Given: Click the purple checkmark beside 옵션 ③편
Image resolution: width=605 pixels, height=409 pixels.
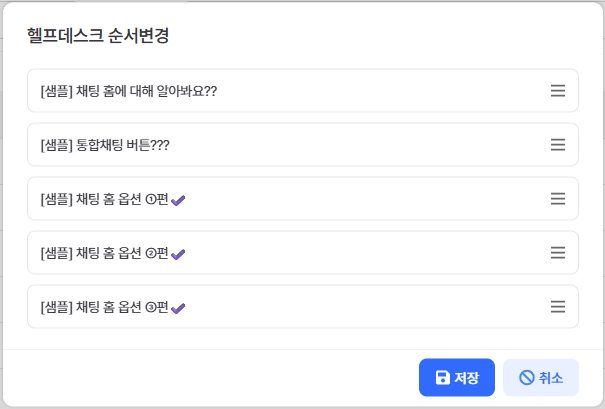Looking at the screenshot, I should (178, 308).
